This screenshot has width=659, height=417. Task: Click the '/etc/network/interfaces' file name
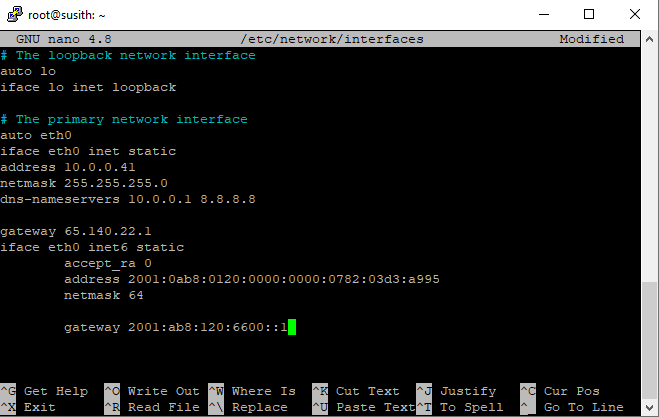coord(332,39)
